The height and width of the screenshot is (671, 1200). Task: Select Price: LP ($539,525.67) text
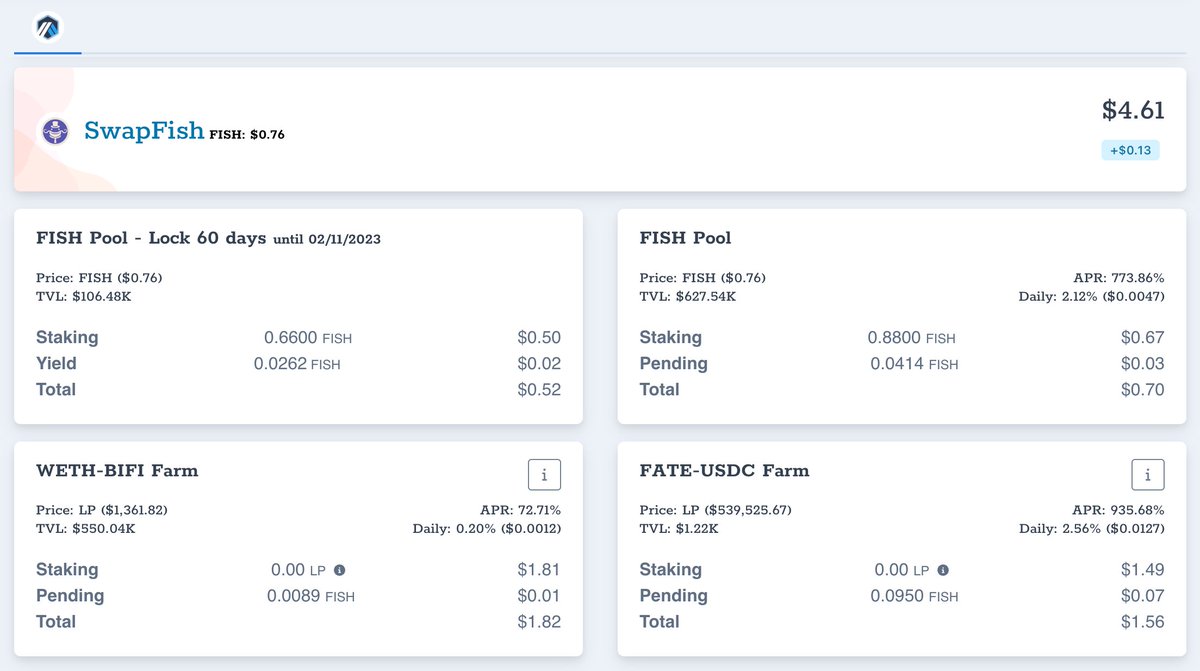click(716, 510)
